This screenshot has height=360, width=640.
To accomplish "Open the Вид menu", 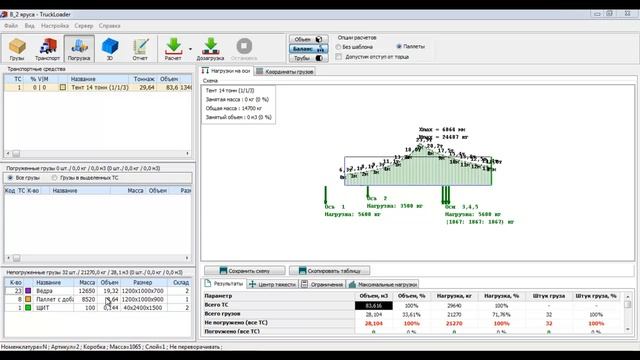I will (30, 25).
